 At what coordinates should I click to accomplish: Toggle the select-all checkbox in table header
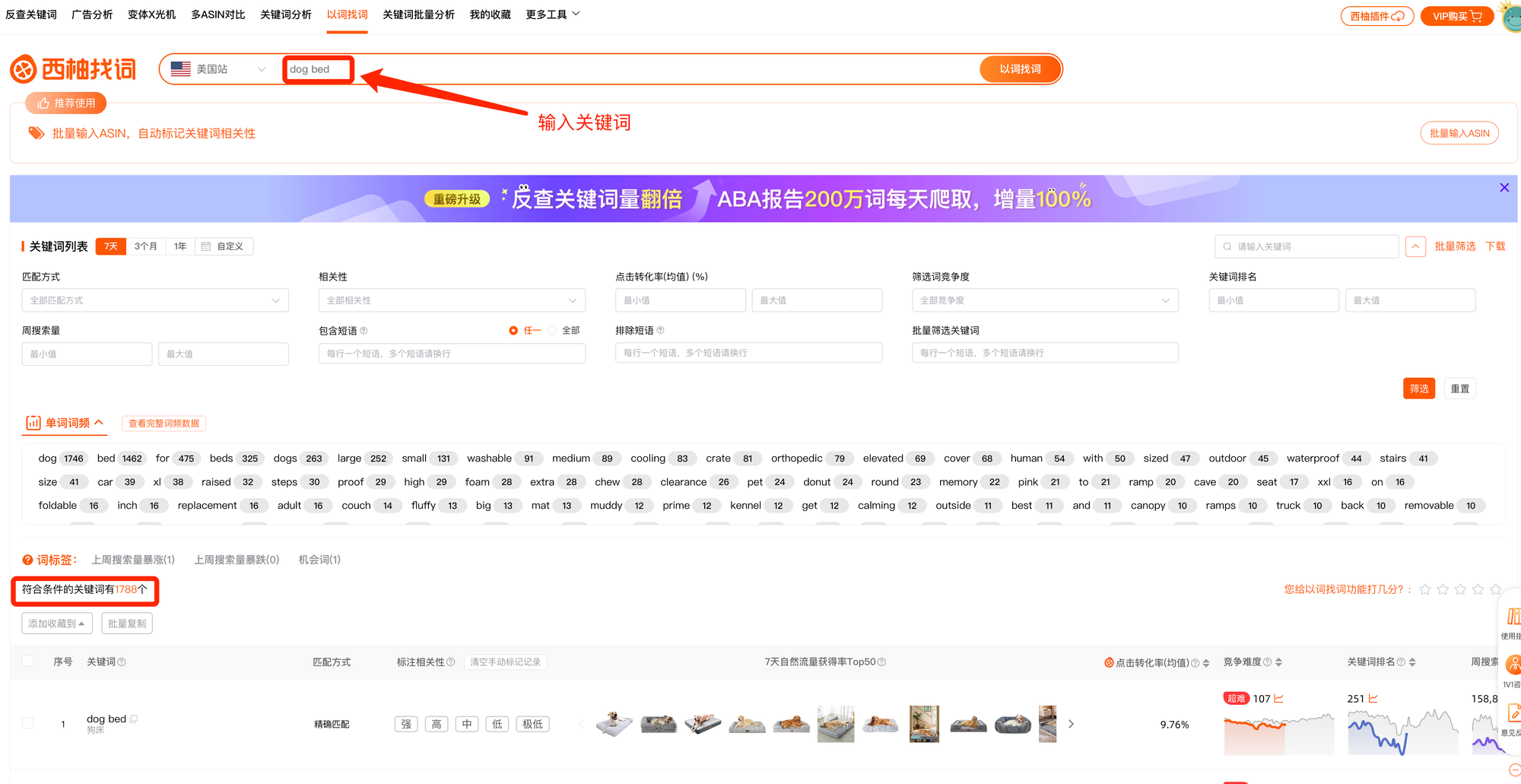(x=28, y=661)
